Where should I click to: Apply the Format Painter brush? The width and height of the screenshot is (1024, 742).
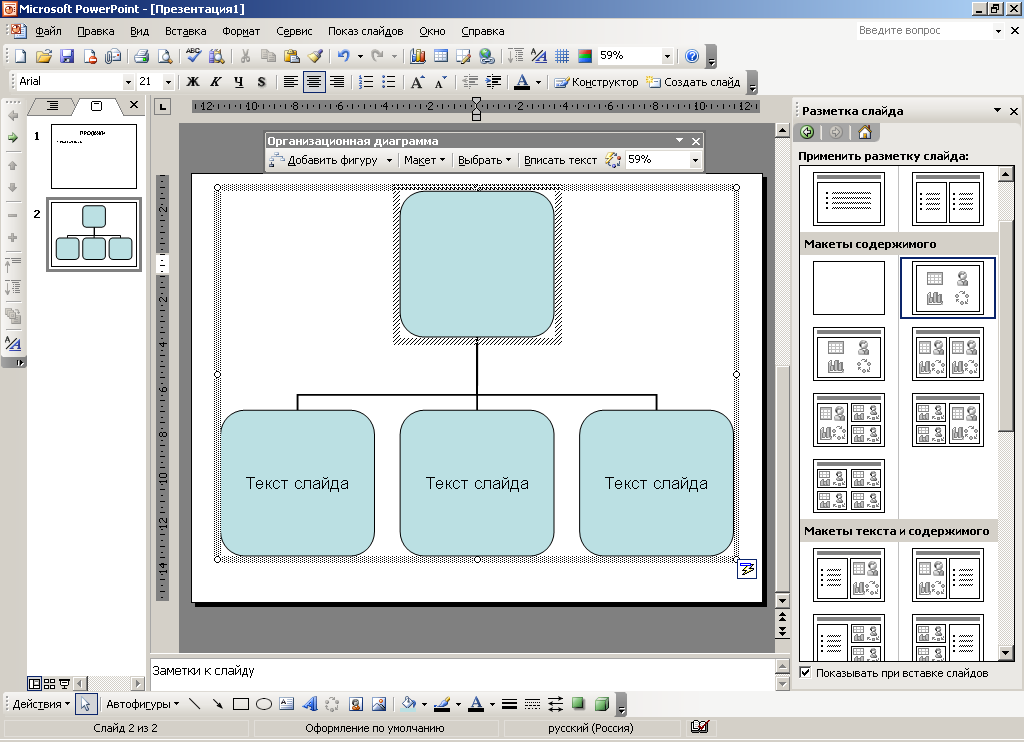coord(315,56)
